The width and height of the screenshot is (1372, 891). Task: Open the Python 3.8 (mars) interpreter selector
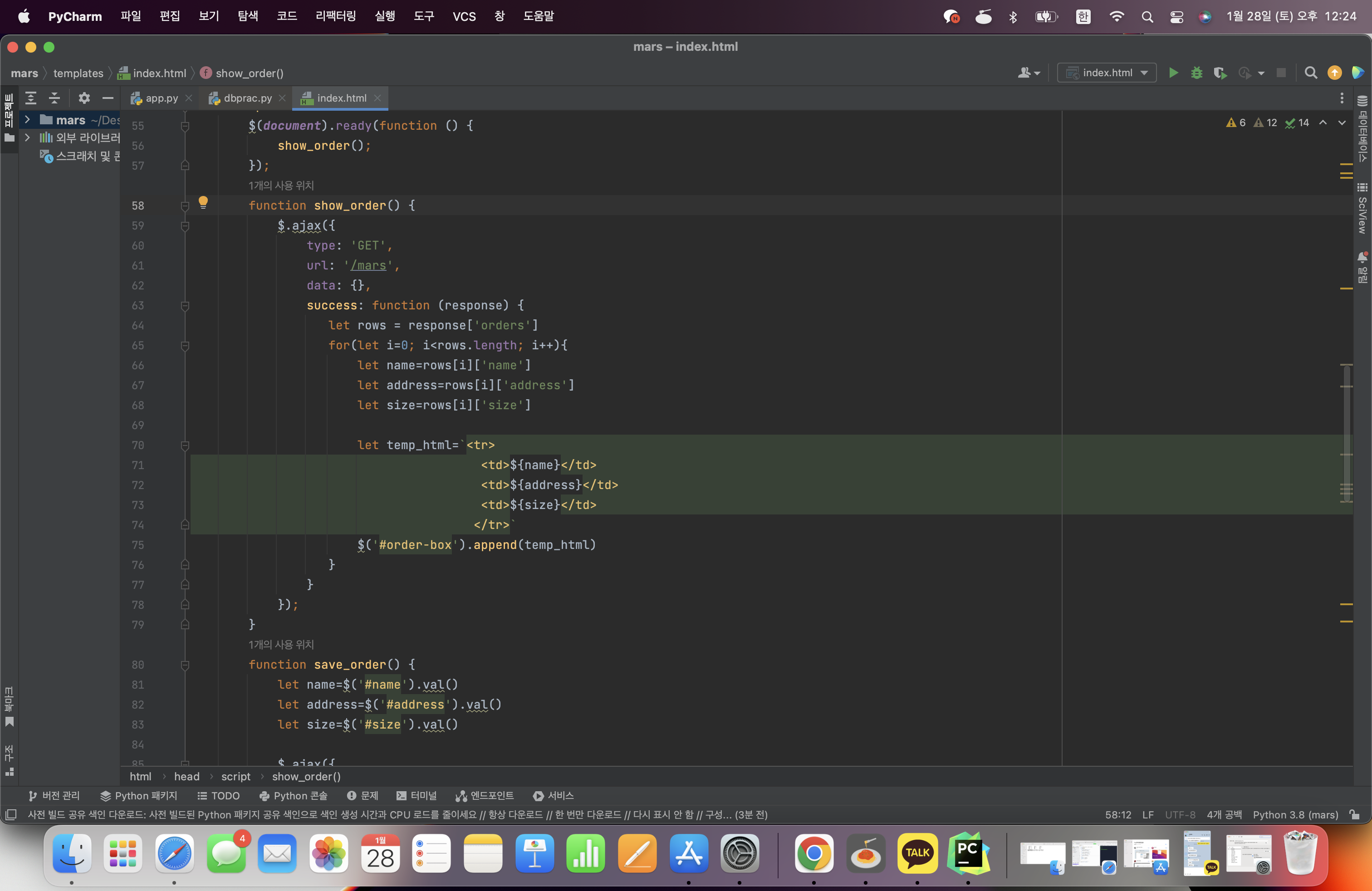coord(1295,815)
